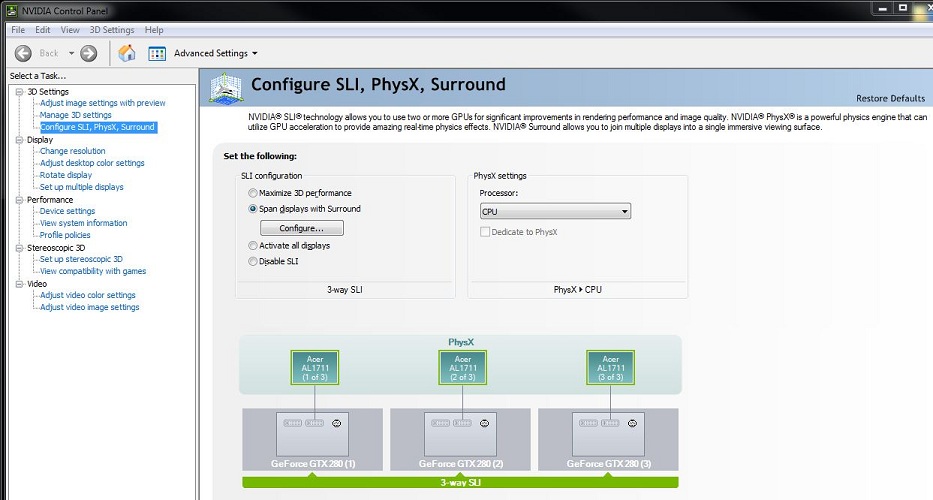This screenshot has height=500, width=933.
Task: Open Set up multiple displays
Action: click(x=82, y=187)
